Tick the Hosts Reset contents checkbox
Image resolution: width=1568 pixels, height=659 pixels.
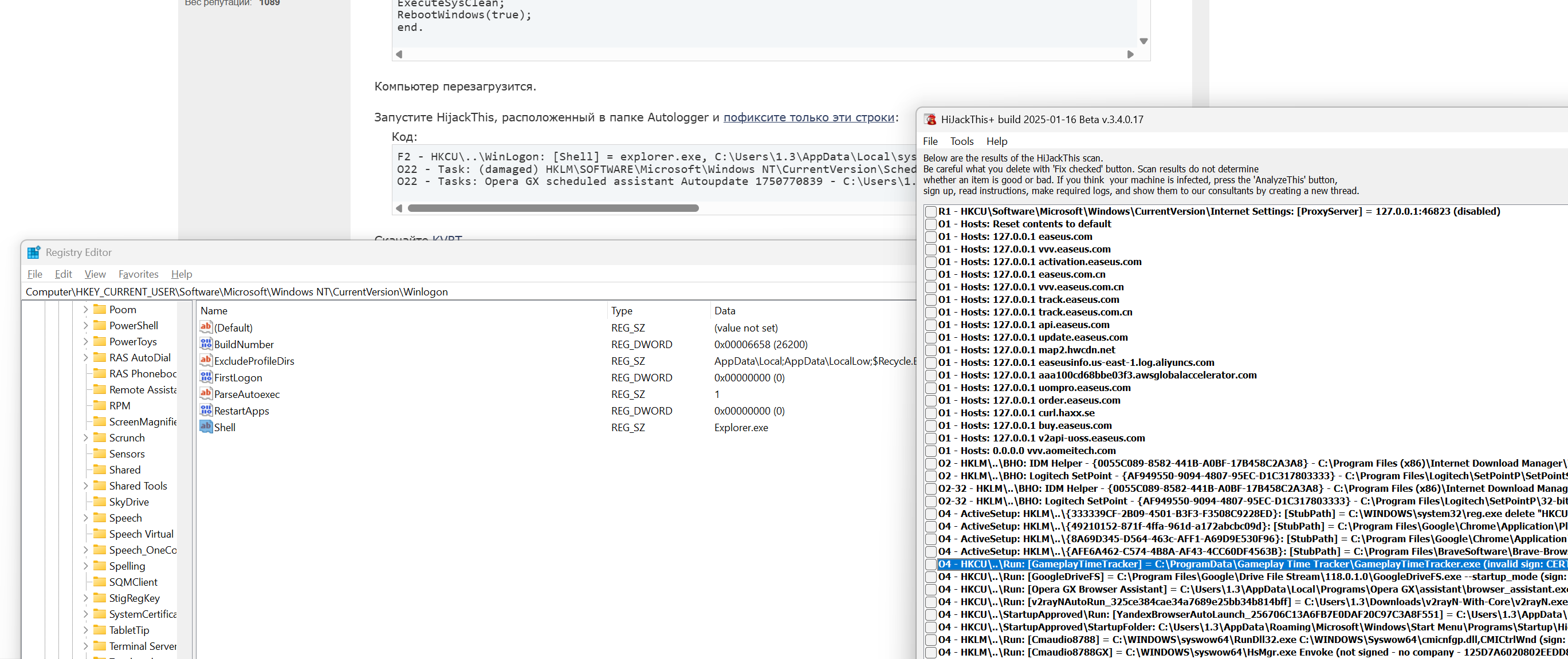tap(930, 224)
